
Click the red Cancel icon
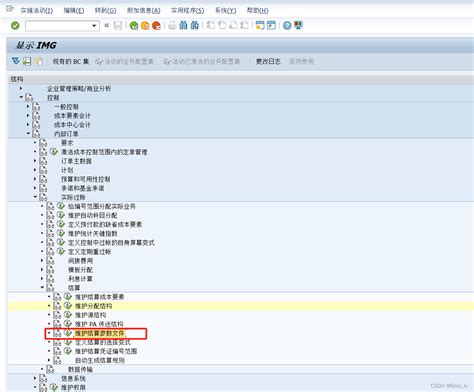point(156,26)
